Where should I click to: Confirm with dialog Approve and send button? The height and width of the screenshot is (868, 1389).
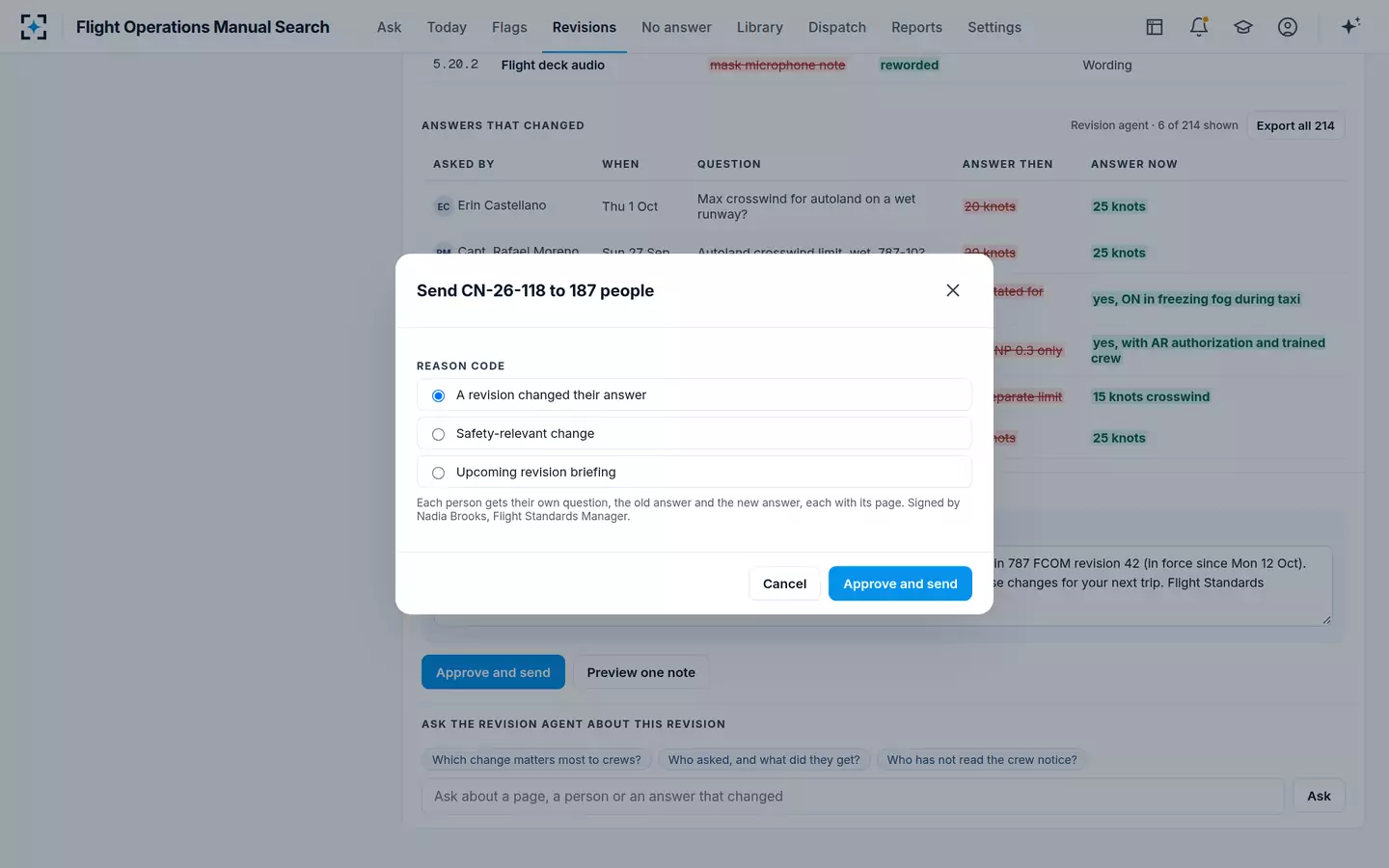coord(900,583)
